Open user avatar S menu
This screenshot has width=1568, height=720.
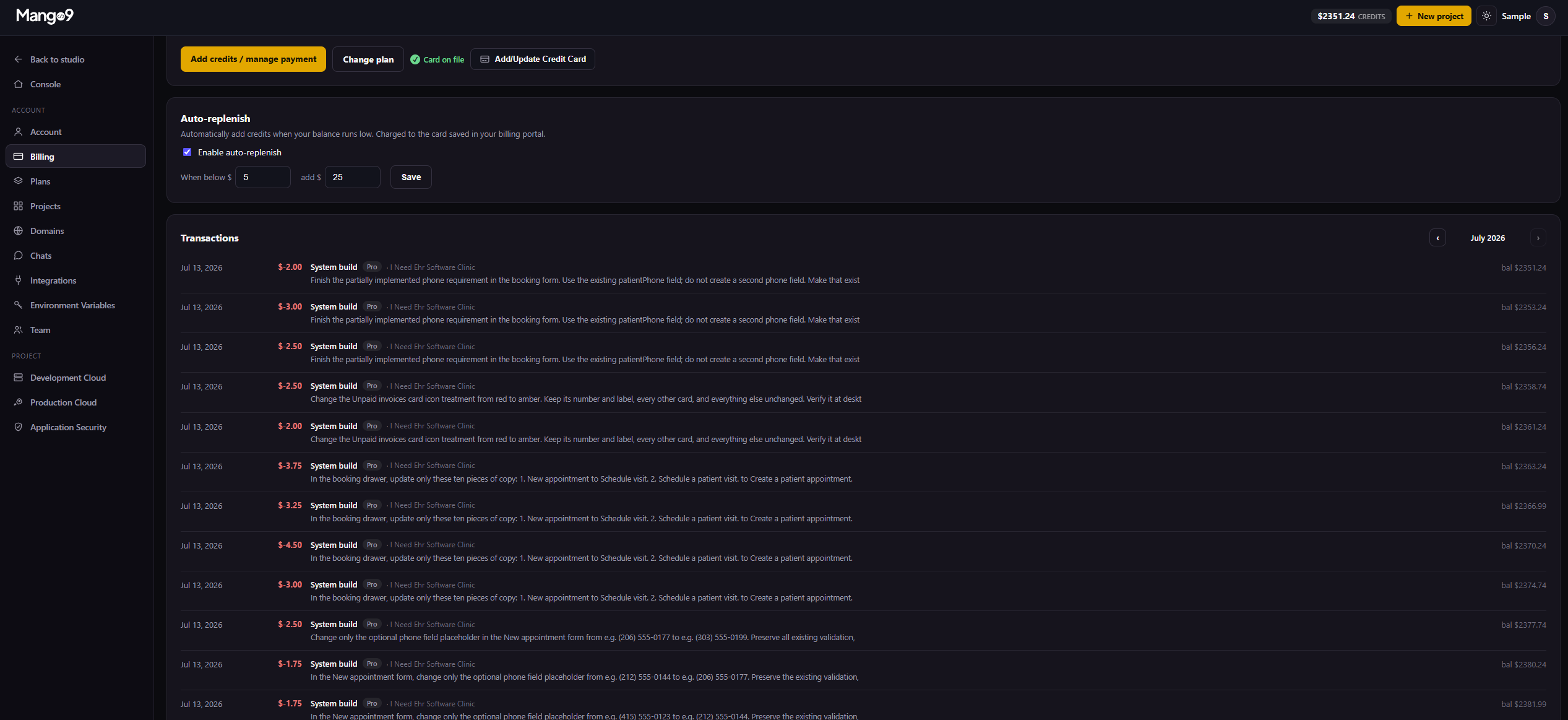1546,16
